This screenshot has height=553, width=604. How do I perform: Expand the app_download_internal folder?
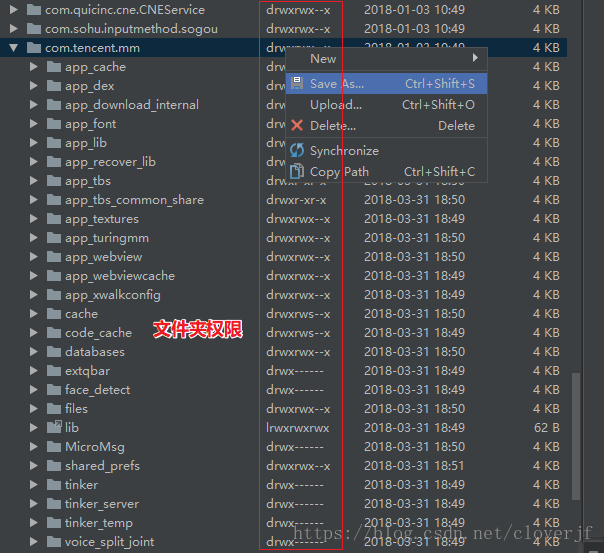(34, 105)
